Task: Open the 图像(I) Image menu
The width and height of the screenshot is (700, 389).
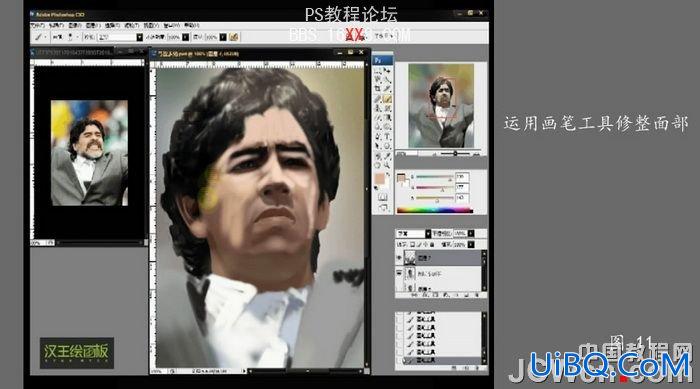Action: click(75, 25)
